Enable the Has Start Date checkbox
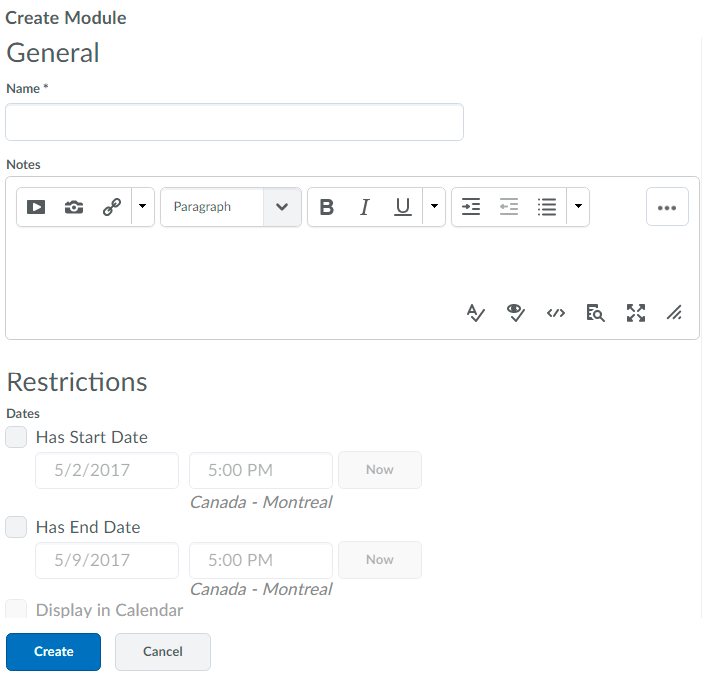The width and height of the screenshot is (711, 690). (x=16, y=437)
